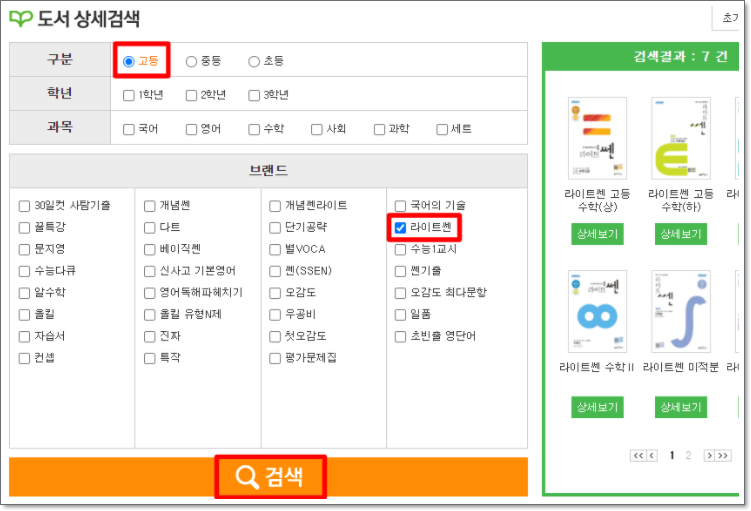Select the 중등 radio button
This screenshot has width=751, height=511.
click(x=191, y=61)
